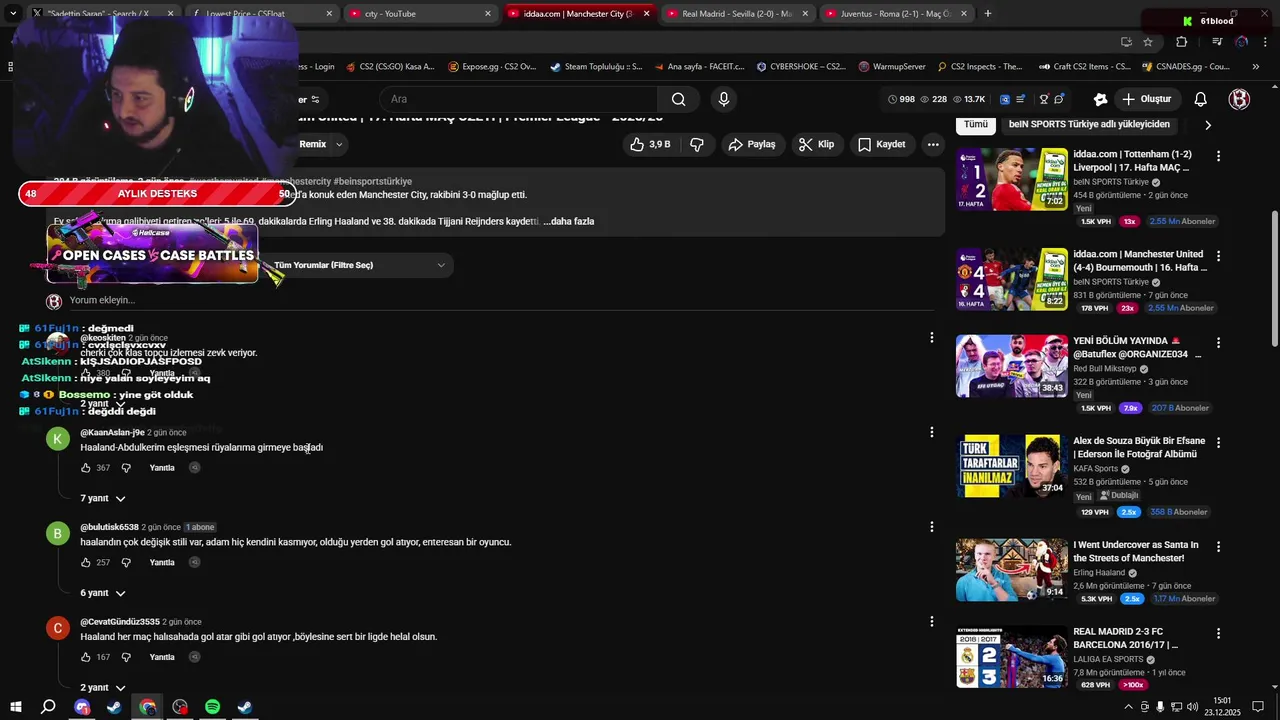Open options for the Real Madrid Barcelona video

(x=1218, y=634)
